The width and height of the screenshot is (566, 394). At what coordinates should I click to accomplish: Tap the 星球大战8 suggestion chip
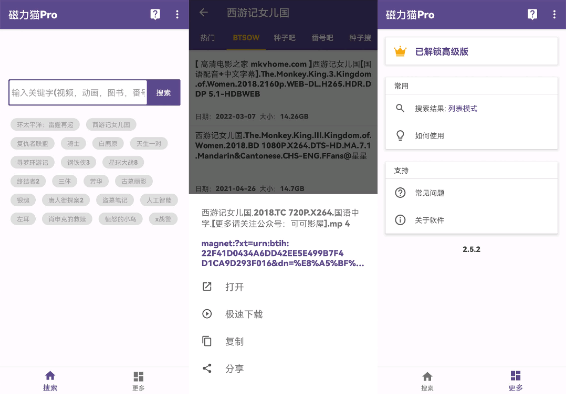pos(123,162)
